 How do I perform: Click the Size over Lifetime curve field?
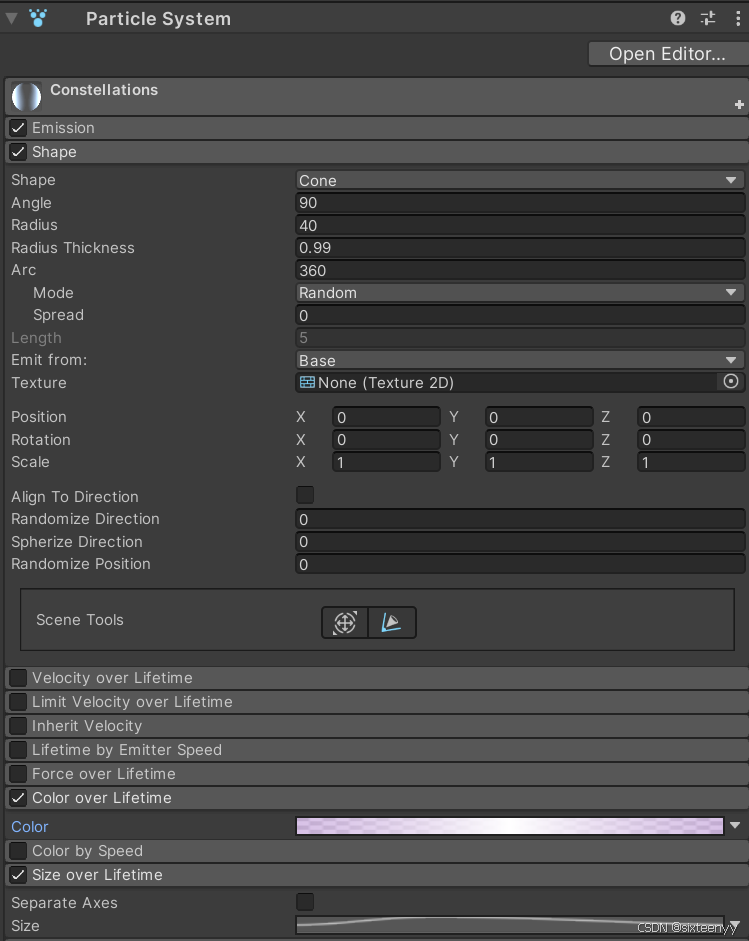click(x=510, y=925)
